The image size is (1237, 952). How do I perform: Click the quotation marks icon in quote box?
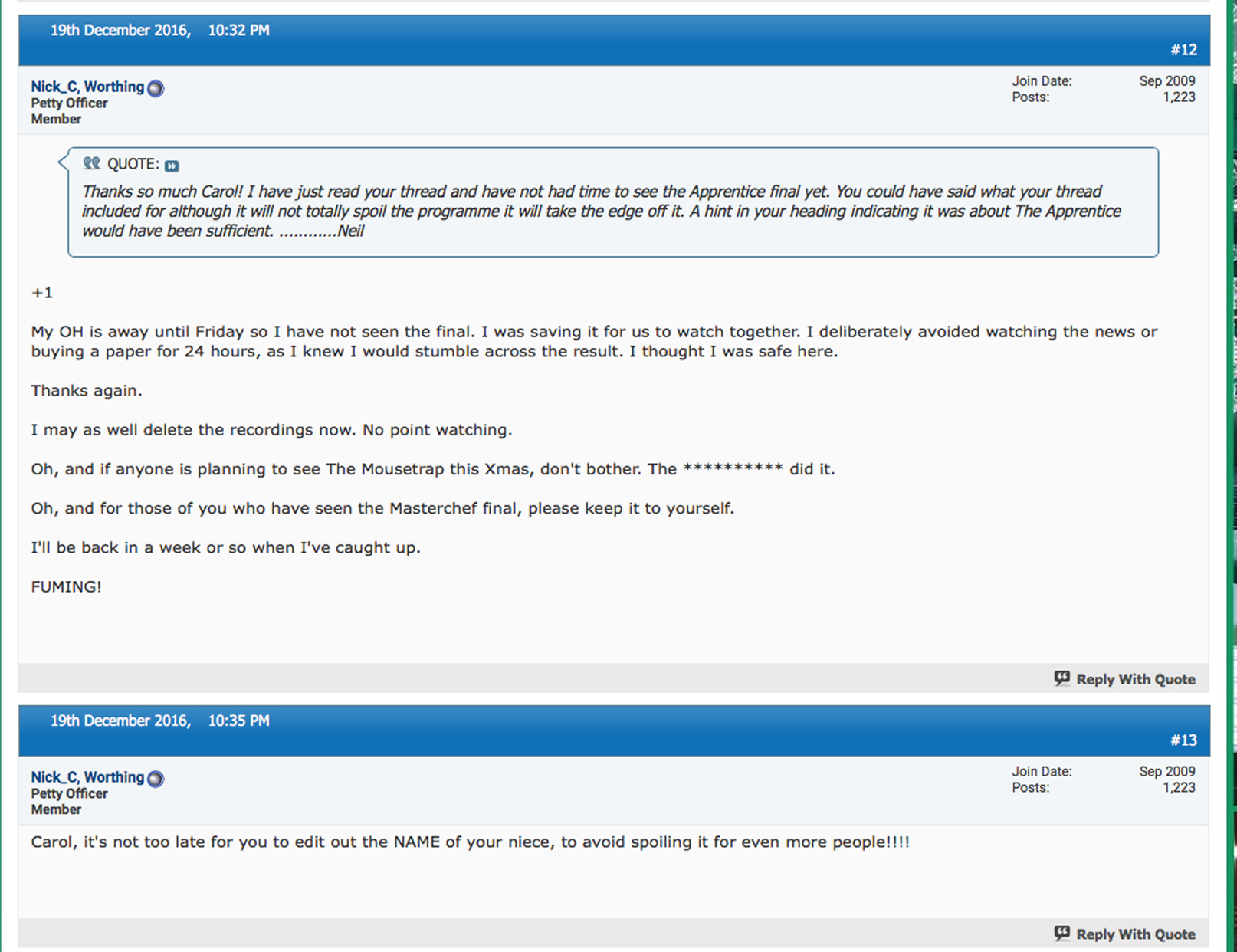(92, 163)
